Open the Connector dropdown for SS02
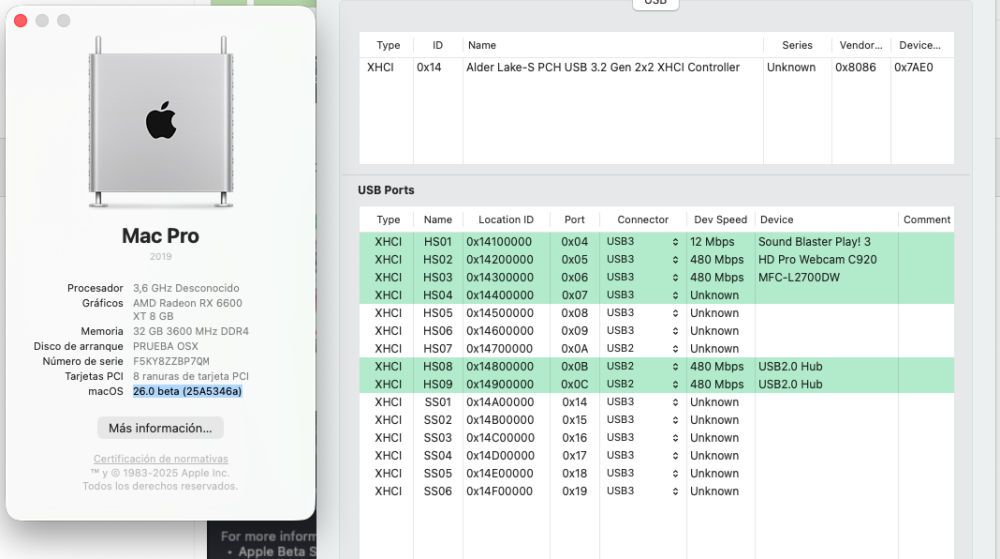 [x=642, y=420]
